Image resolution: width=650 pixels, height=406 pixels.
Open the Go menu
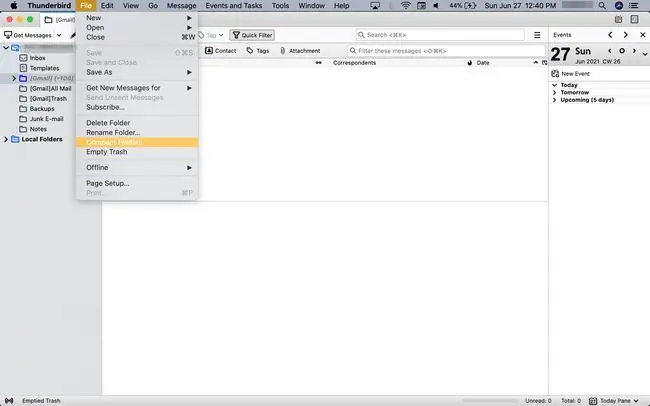click(153, 6)
